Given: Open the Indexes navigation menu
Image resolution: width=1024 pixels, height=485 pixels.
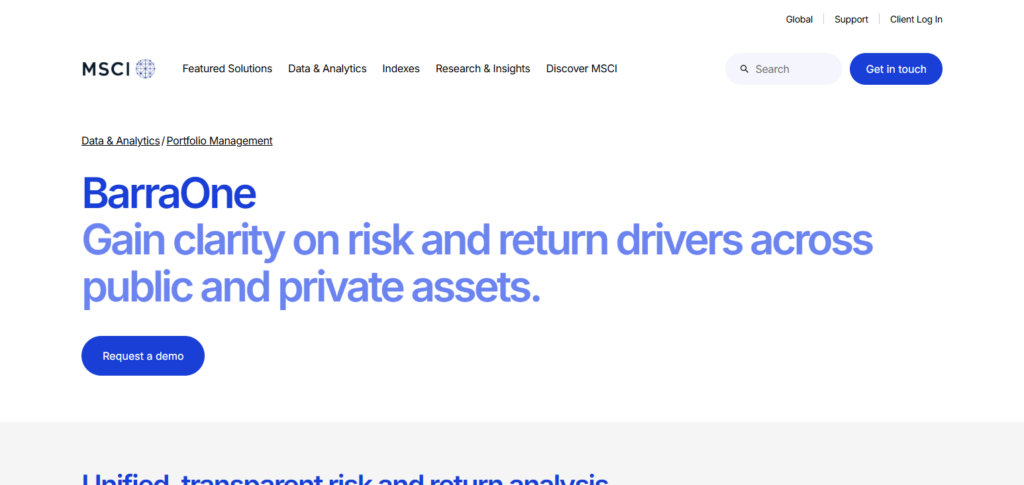Looking at the screenshot, I should (x=401, y=69).
